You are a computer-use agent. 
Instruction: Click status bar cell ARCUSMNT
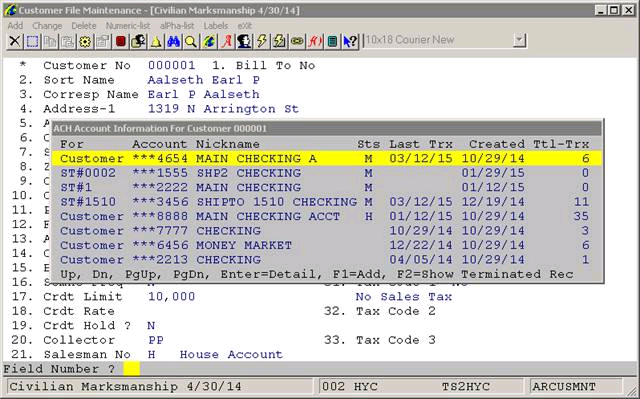tap(576, 386)
